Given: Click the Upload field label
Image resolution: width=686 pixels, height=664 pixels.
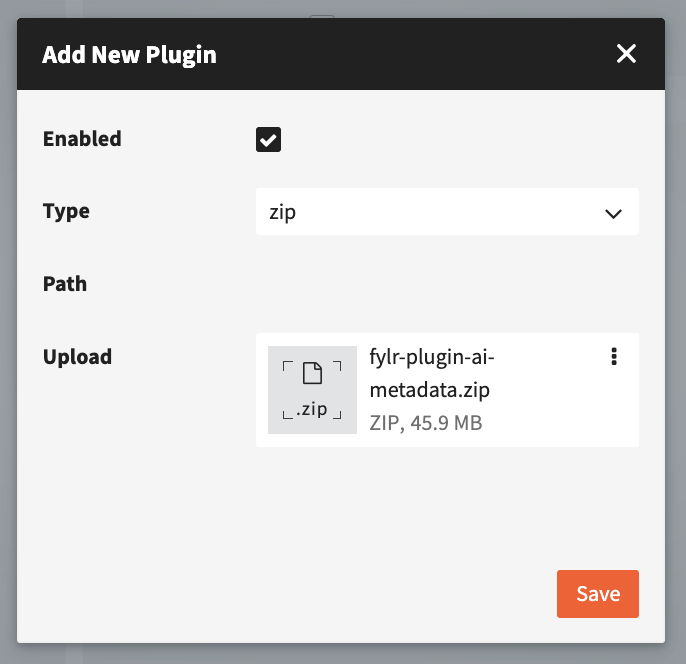Looking at the screenshot, I should [77, 356].
